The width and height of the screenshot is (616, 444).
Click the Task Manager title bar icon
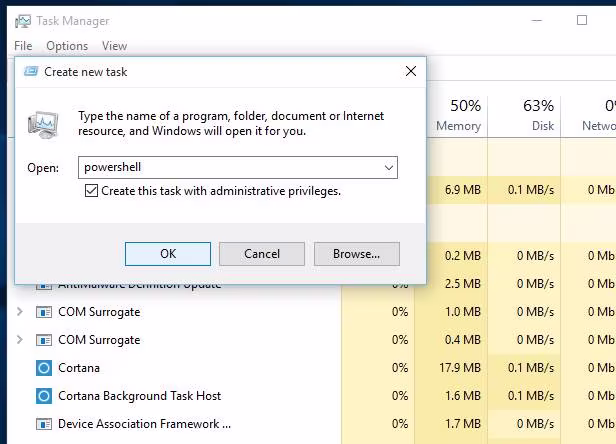click(23, 21)
